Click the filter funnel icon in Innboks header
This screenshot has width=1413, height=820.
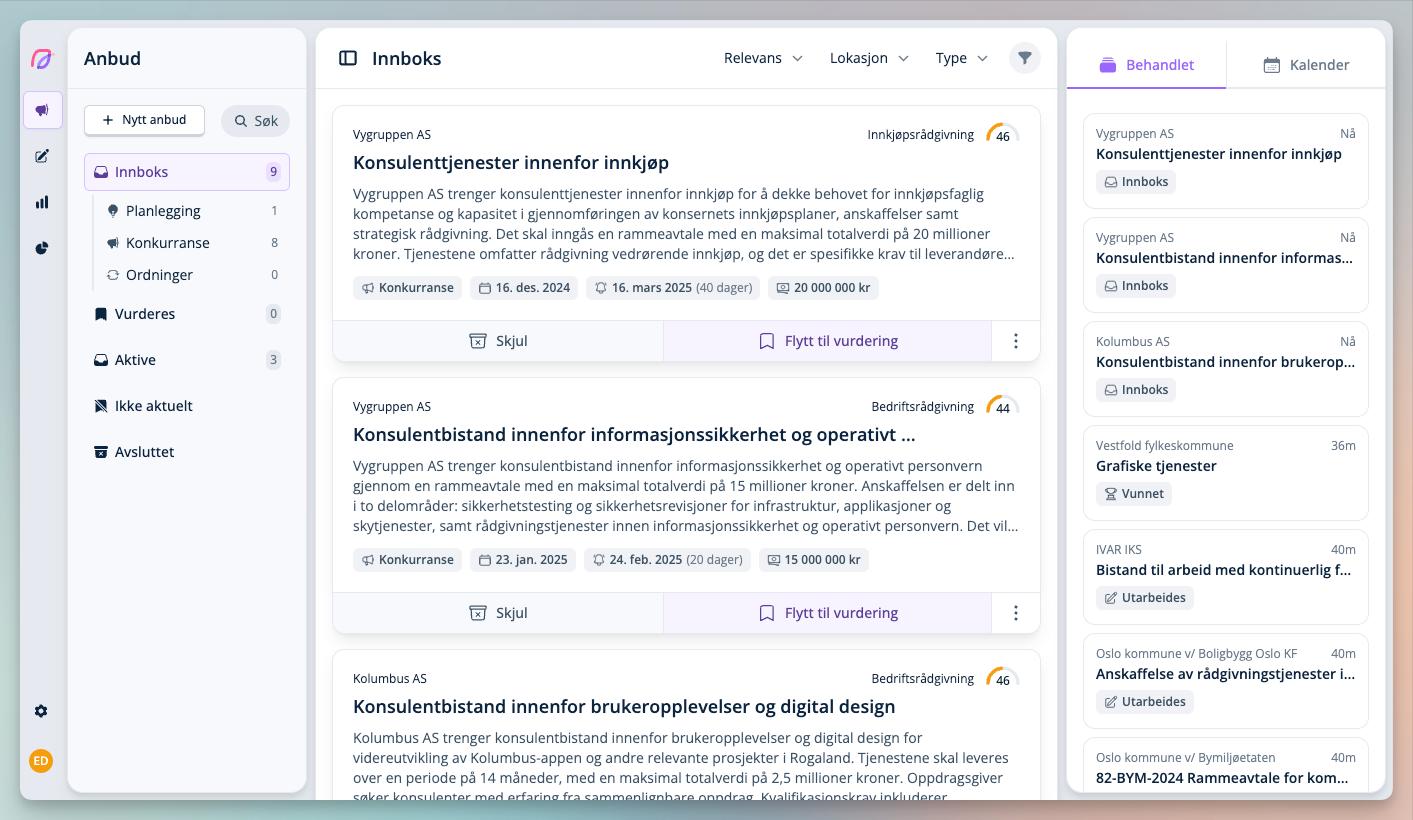click(1024, 58)
